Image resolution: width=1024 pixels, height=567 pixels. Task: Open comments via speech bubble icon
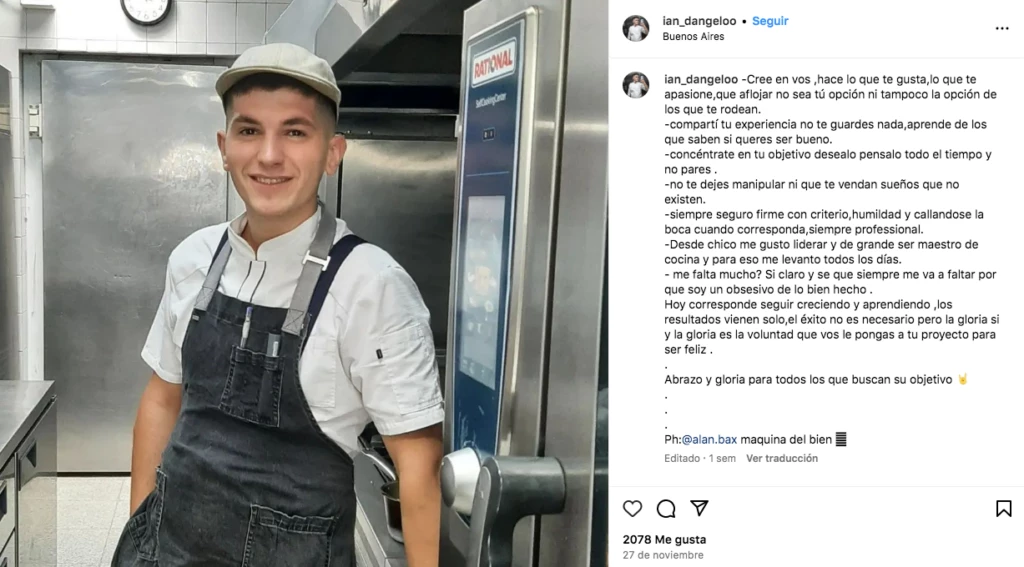coord(666,508)
